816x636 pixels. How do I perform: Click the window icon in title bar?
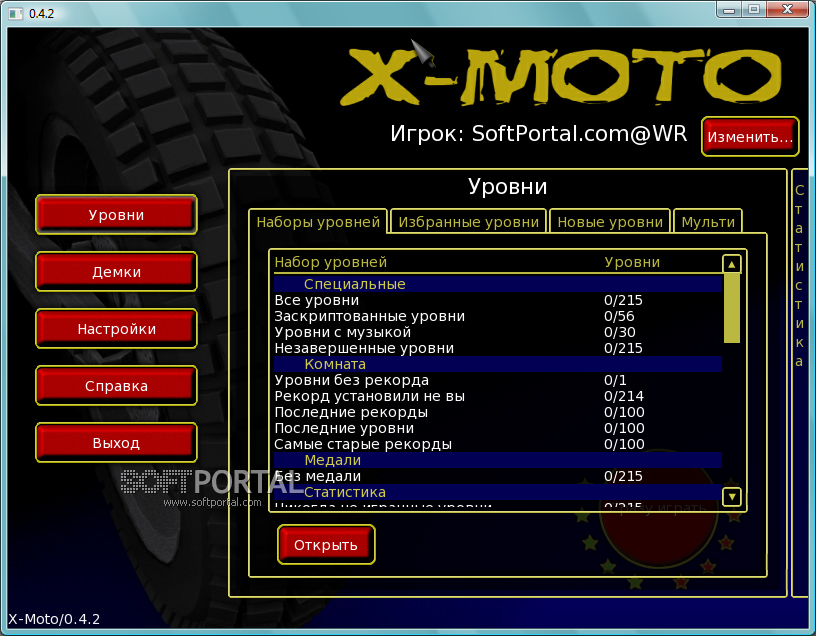pos(16,14)
